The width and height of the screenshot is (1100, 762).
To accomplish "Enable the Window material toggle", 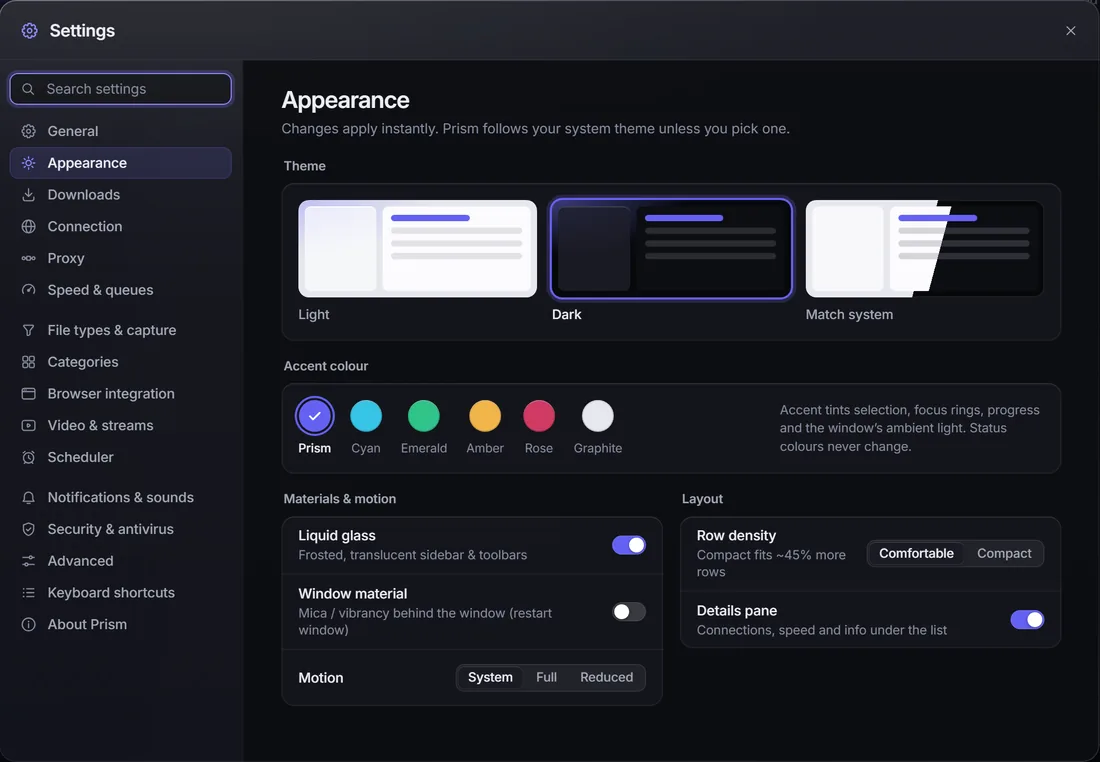I will click(x=629, y=612).
